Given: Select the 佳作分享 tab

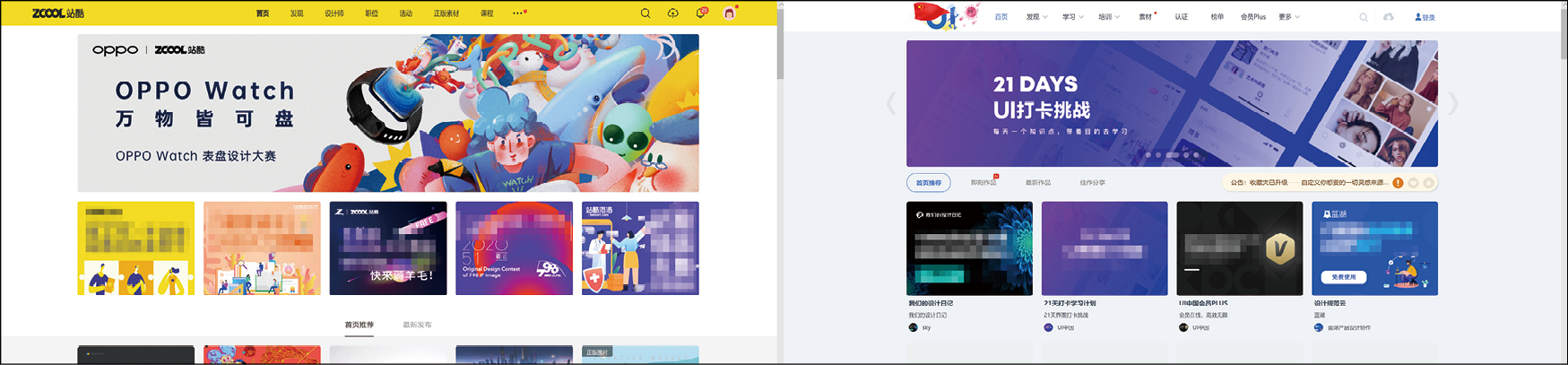Looking at the screenshot, I should 1093,183.
